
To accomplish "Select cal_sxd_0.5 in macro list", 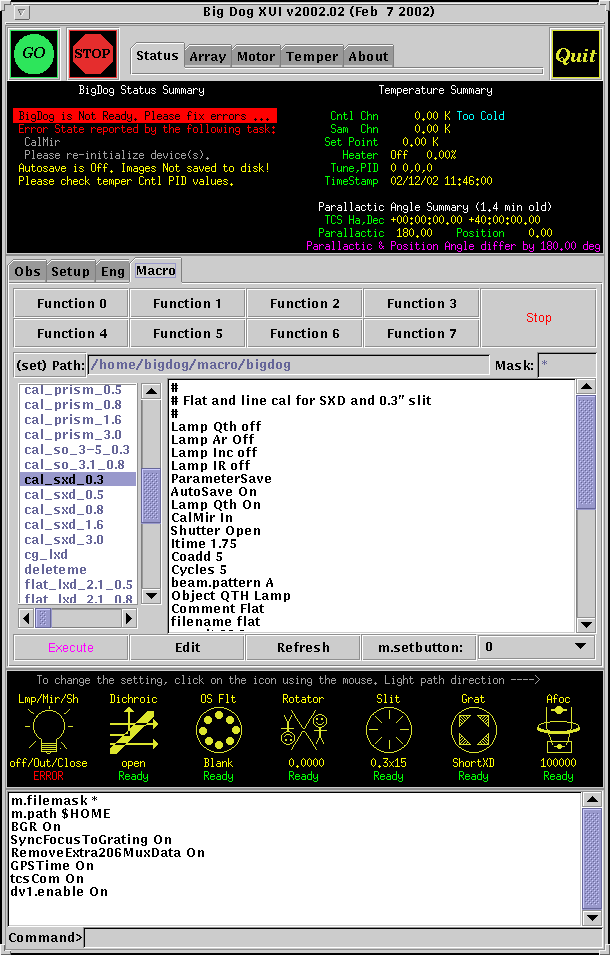I will point(78,495).
